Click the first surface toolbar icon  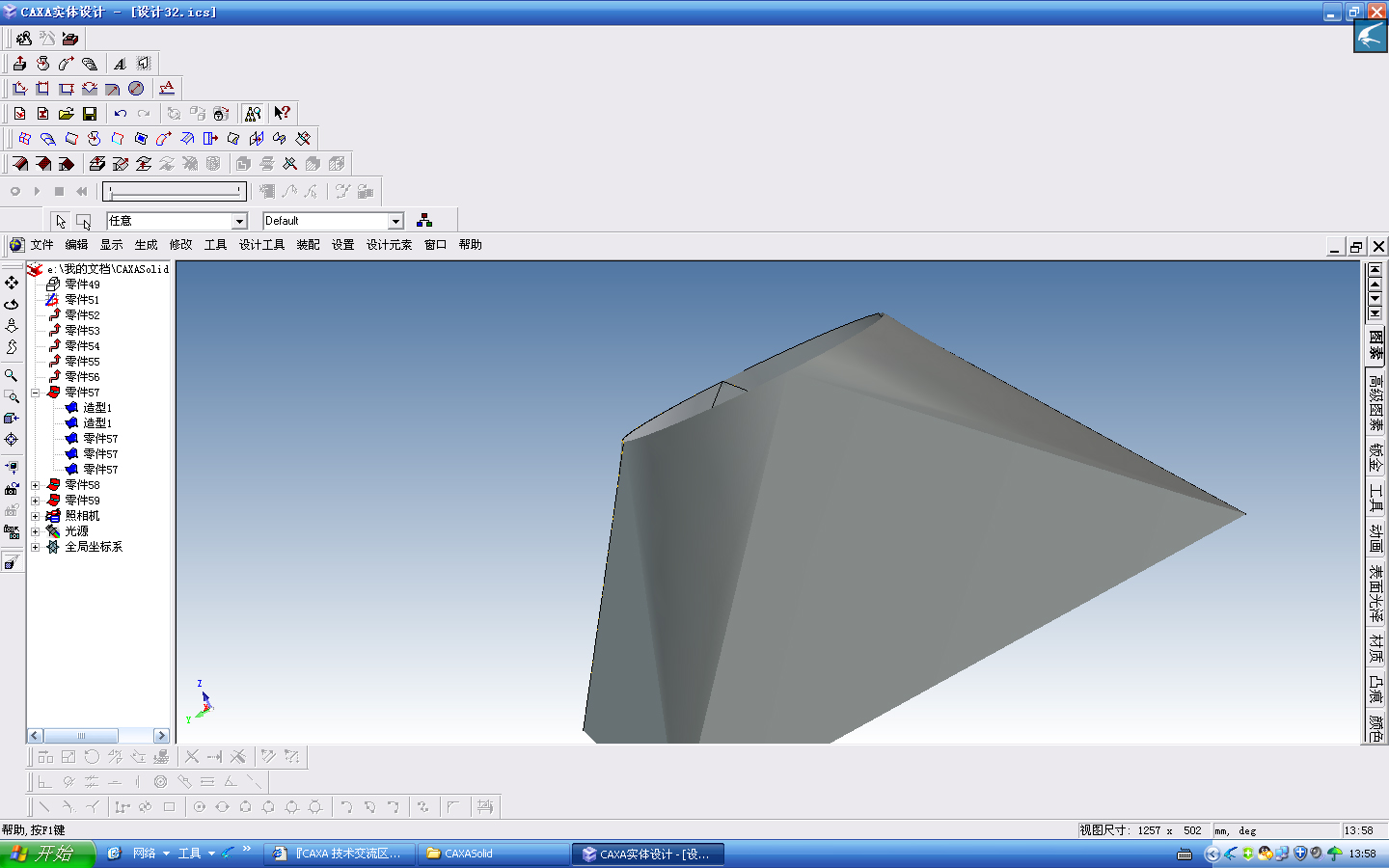tap(24, 139)
